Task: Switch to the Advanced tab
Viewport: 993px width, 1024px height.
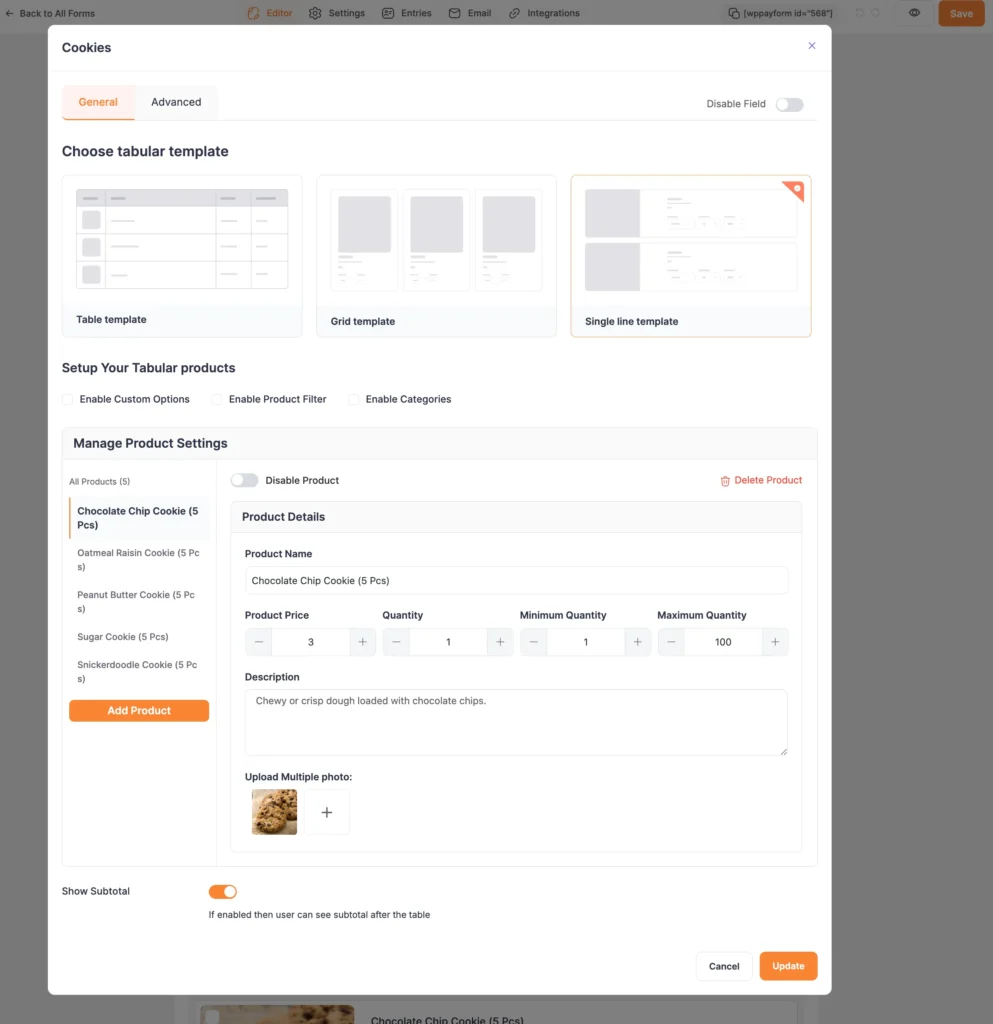Action: 176,102
